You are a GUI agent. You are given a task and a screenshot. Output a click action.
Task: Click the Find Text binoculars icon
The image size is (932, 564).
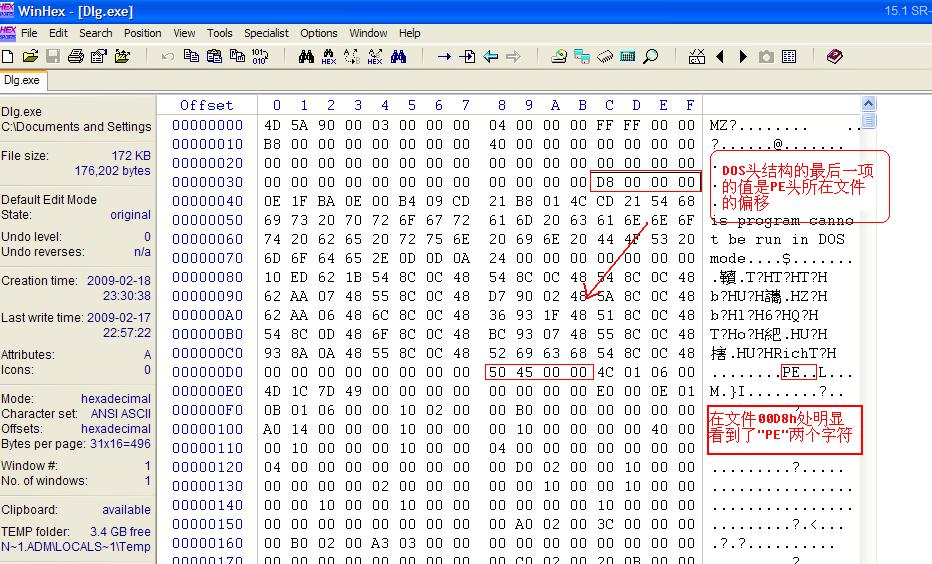[x=306, y=56]
